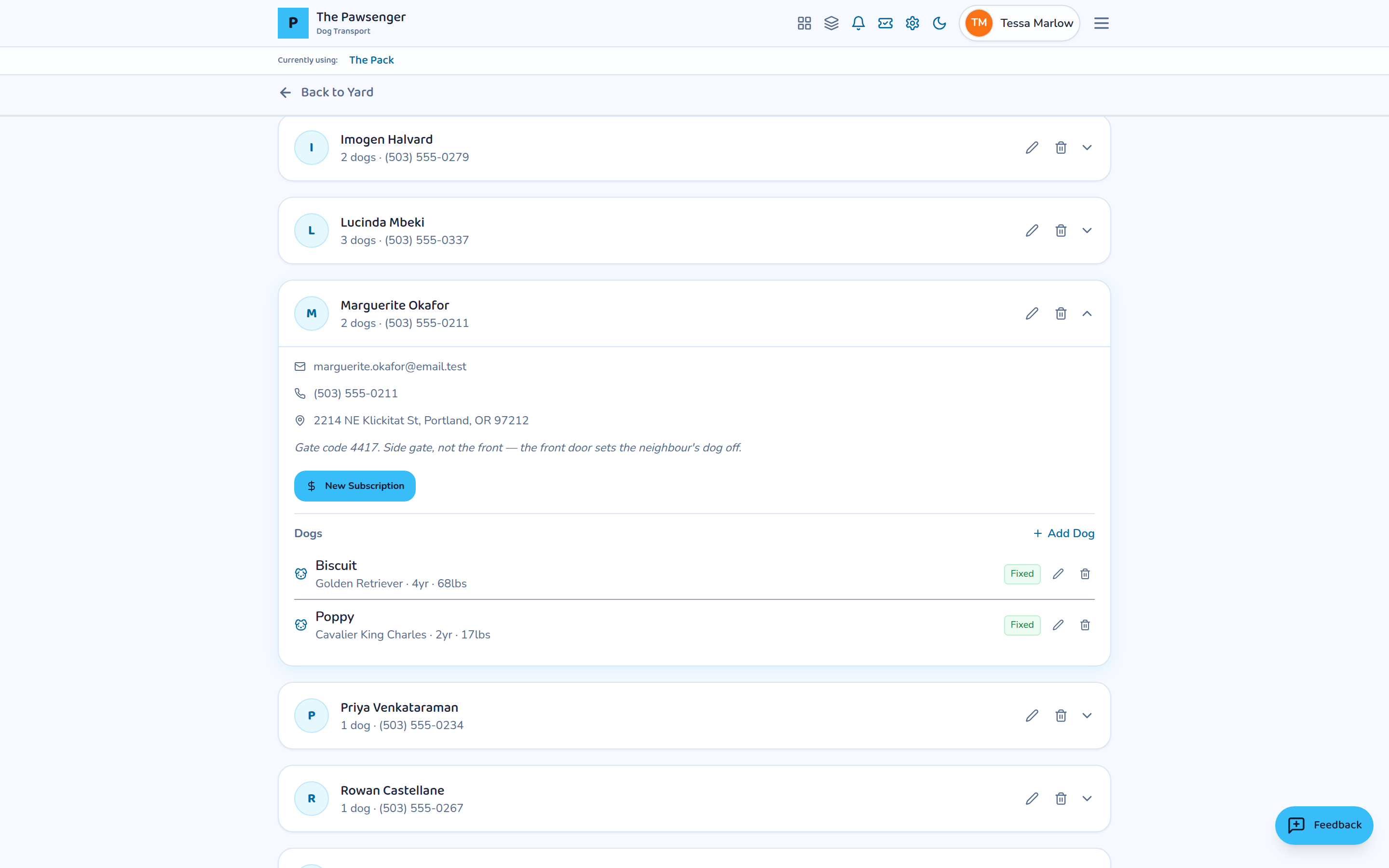
Task: Edit Biscuit's dog record
Action: [x=1058, y=574]
